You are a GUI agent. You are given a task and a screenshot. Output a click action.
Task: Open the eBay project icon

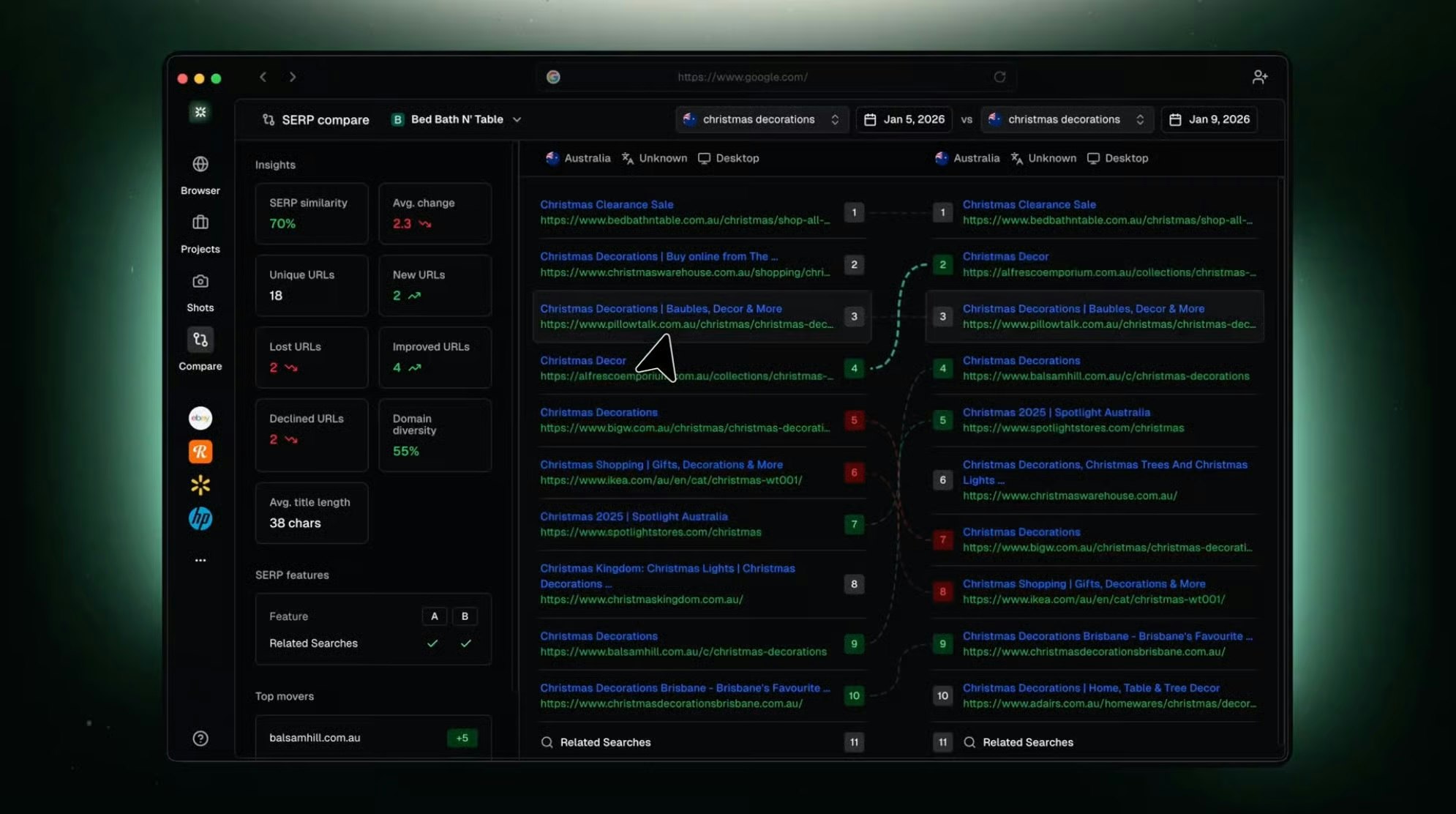pyautogui.click(x=200, y=418)
